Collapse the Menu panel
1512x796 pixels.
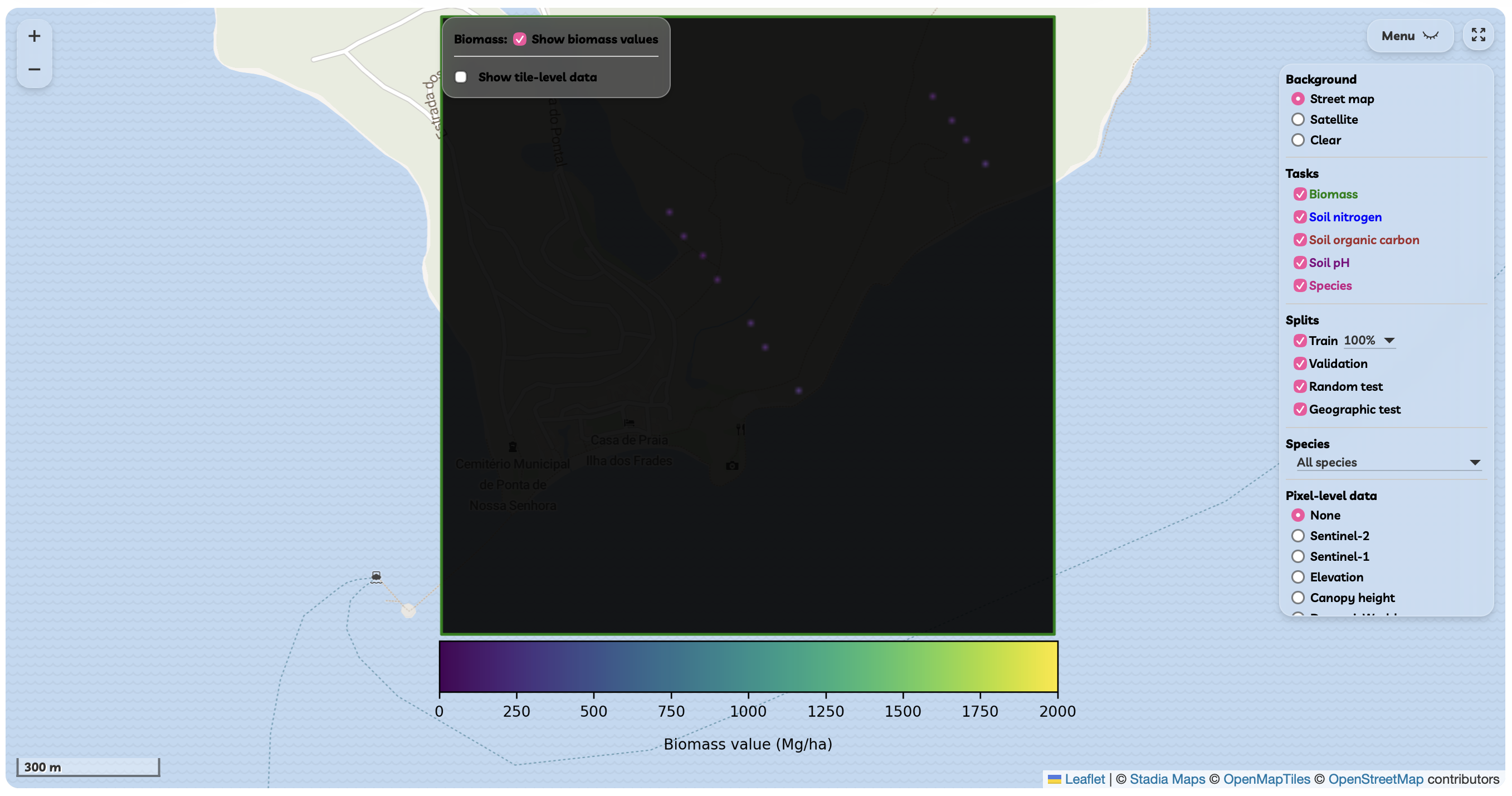pyautogui.click(x=1409, y=36)
